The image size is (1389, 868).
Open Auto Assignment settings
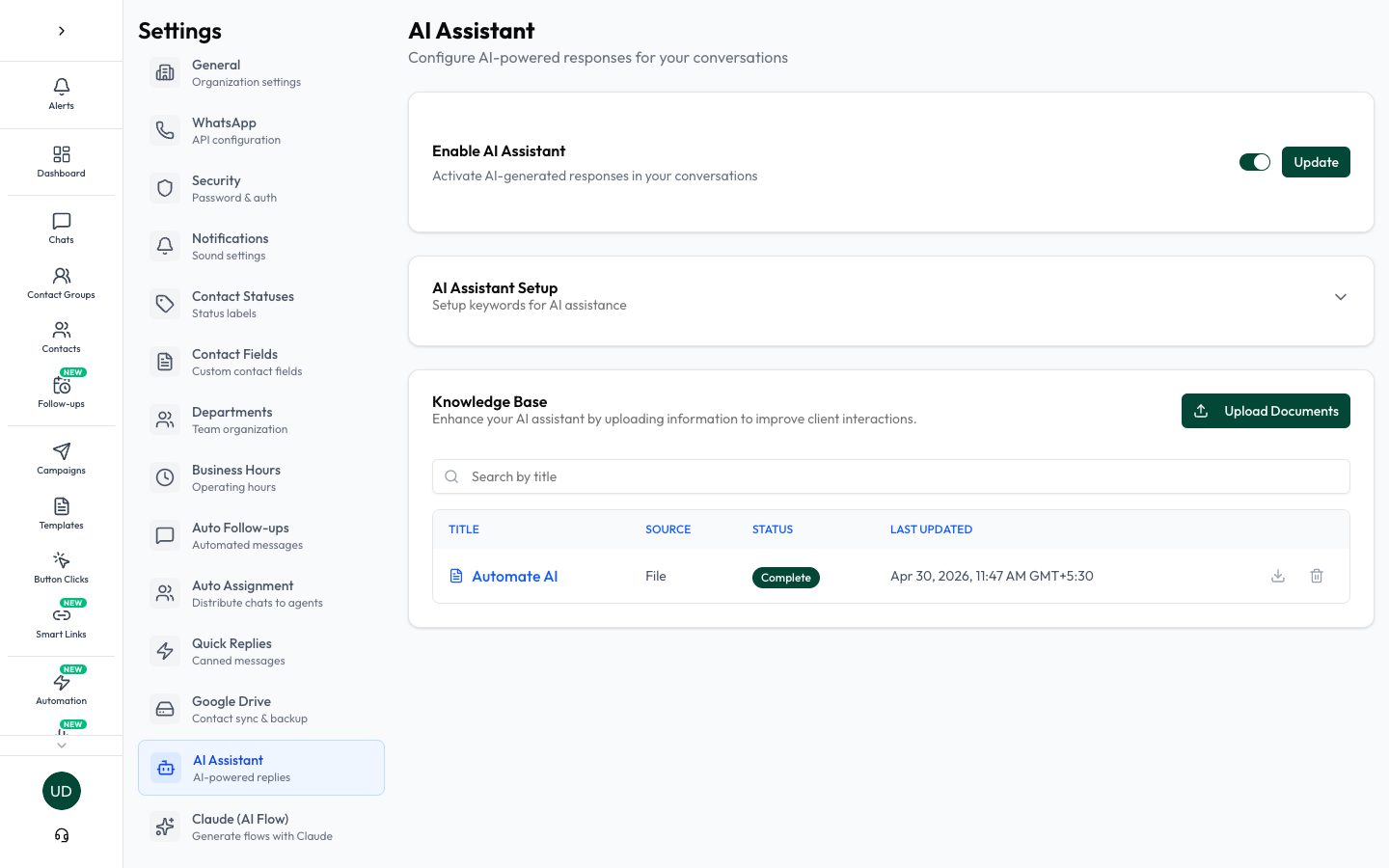coord(261,593)
